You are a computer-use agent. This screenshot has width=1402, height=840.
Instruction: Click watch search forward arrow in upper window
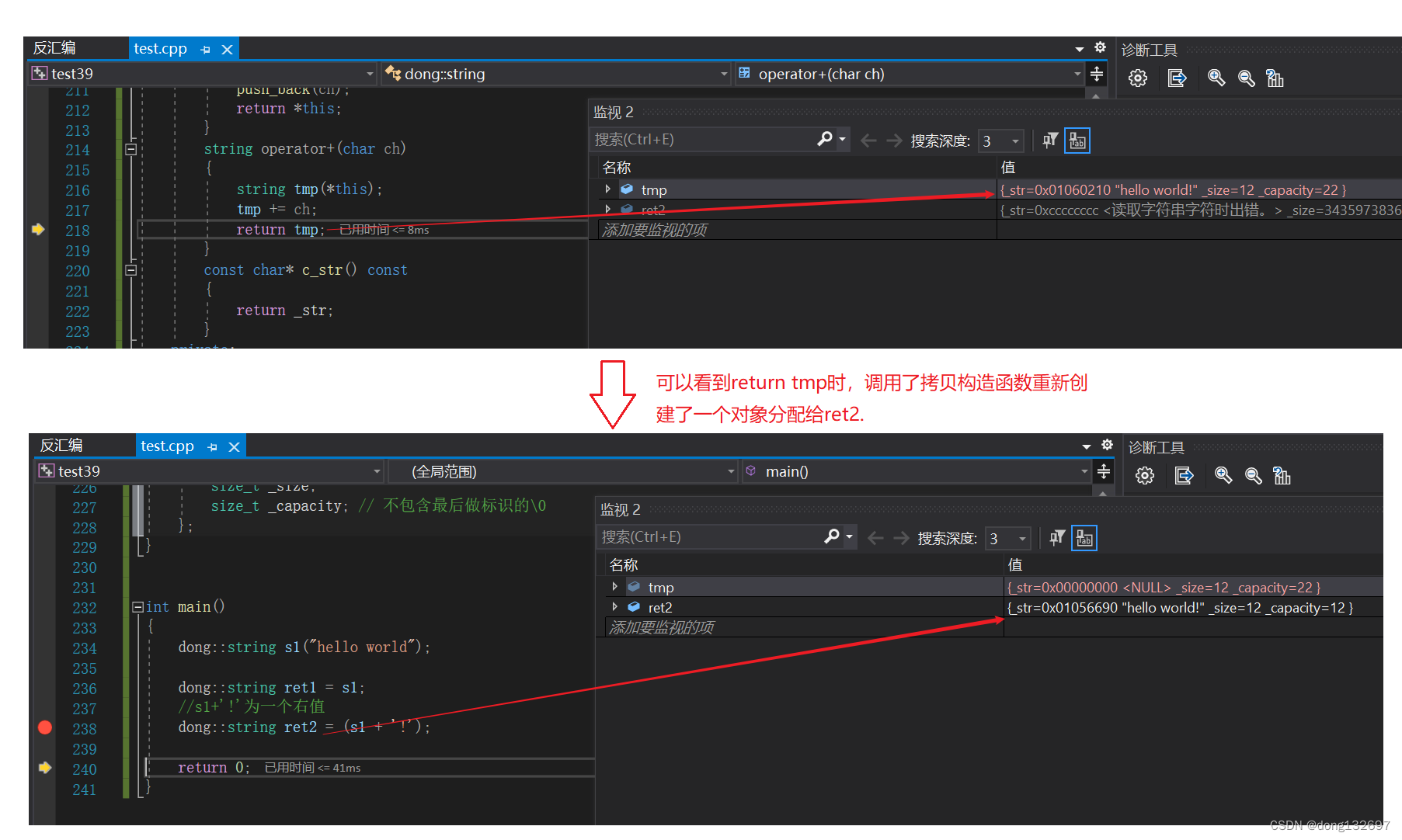(894, 141)
